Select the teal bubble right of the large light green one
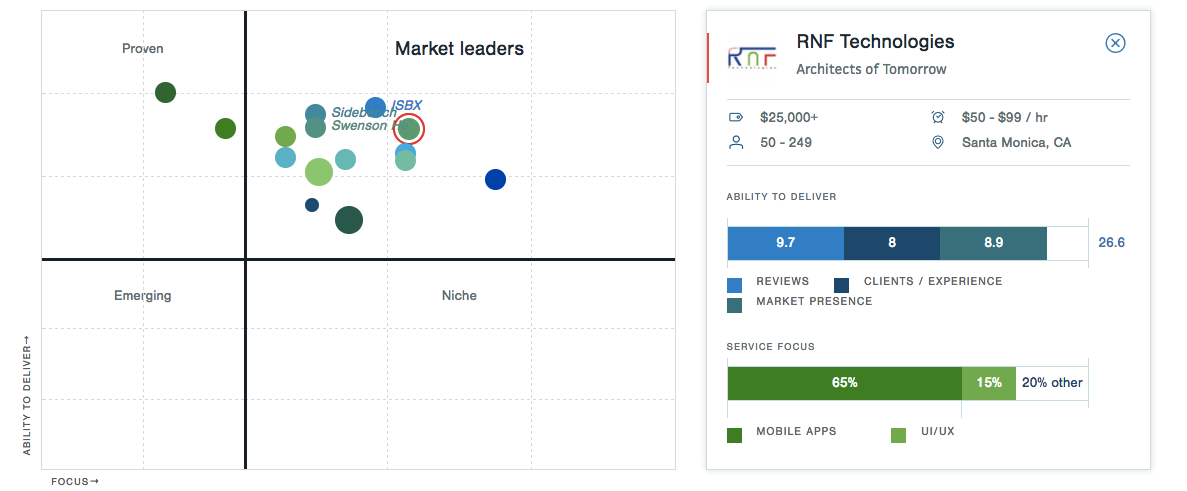Screen dimensions: 1187x491 click(345, 160)
